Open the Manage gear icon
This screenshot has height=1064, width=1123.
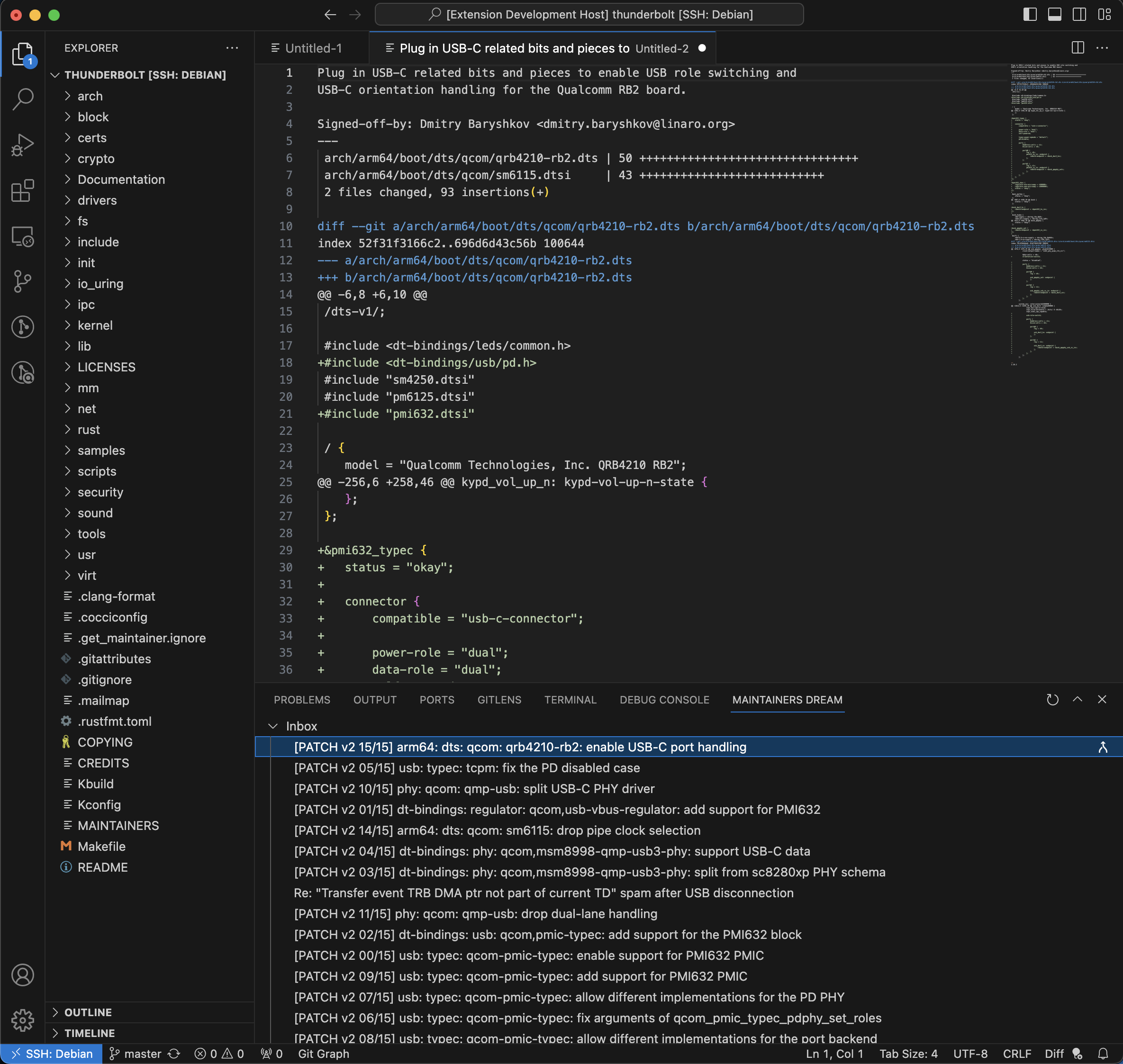(23, 1020)
